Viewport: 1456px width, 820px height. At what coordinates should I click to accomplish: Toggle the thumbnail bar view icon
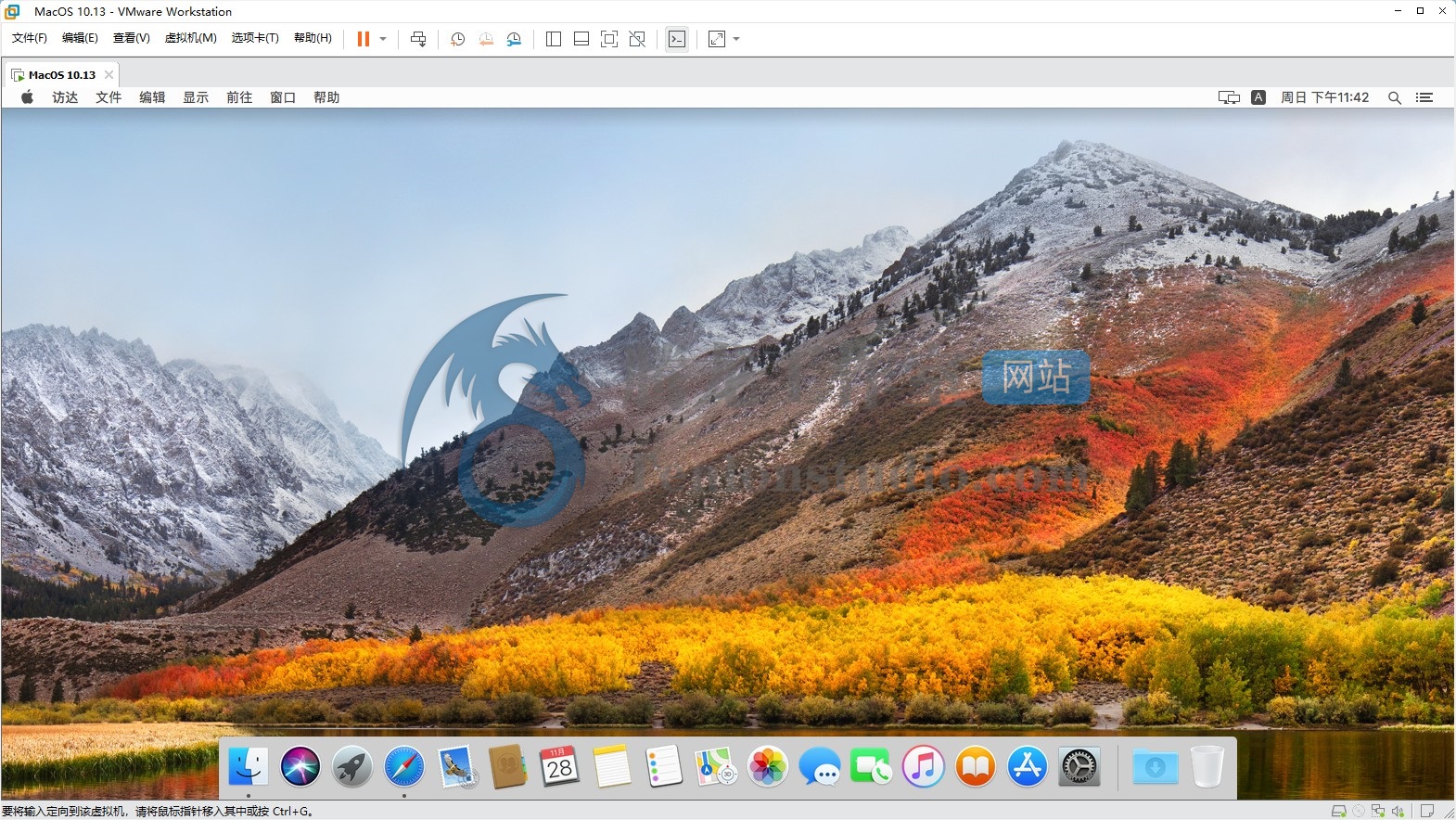[x=581, y=39]
